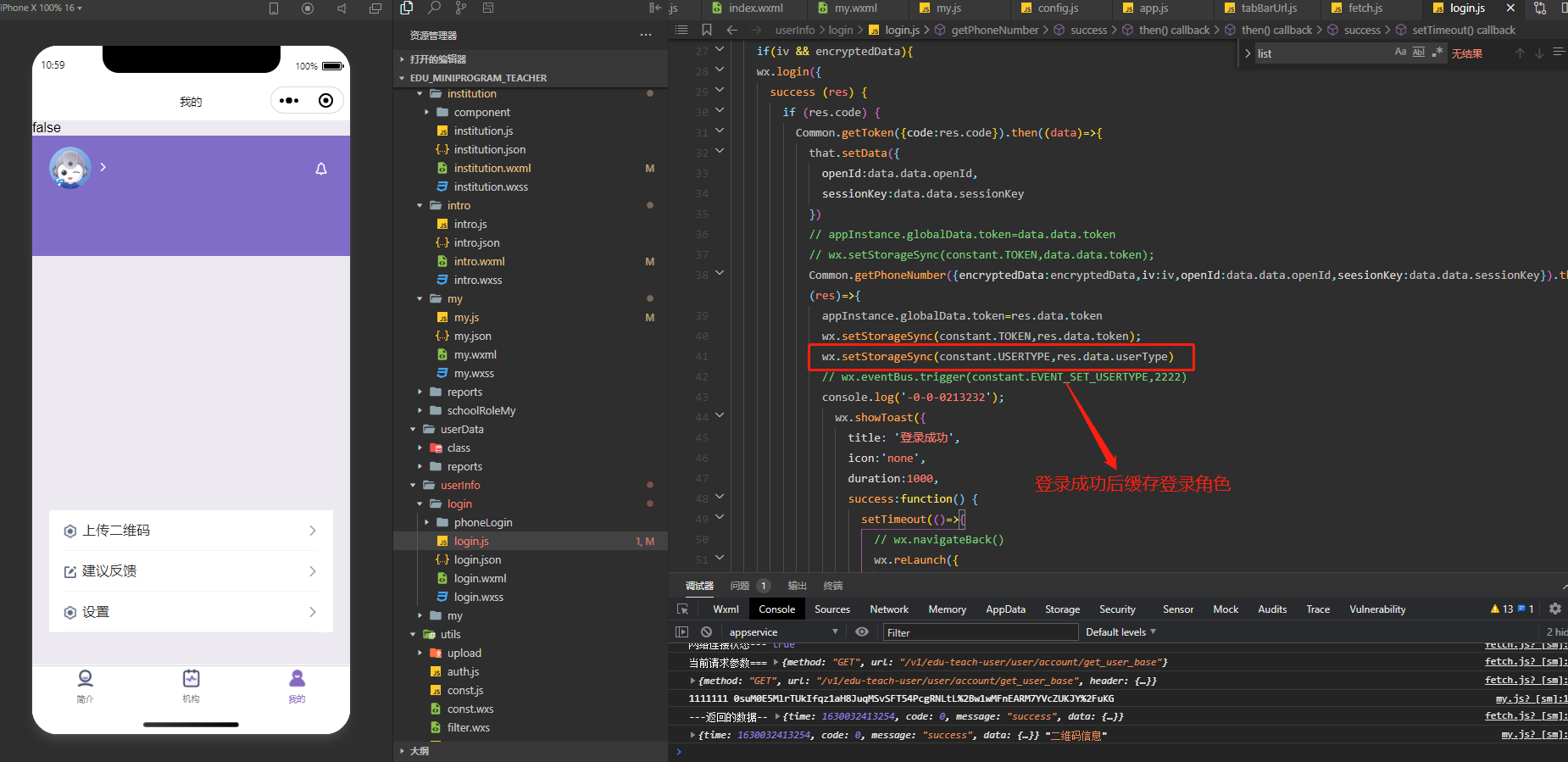Screen dimensions: 1568x762
Task: Go to next match in find widget
Action: [1539, 53]
